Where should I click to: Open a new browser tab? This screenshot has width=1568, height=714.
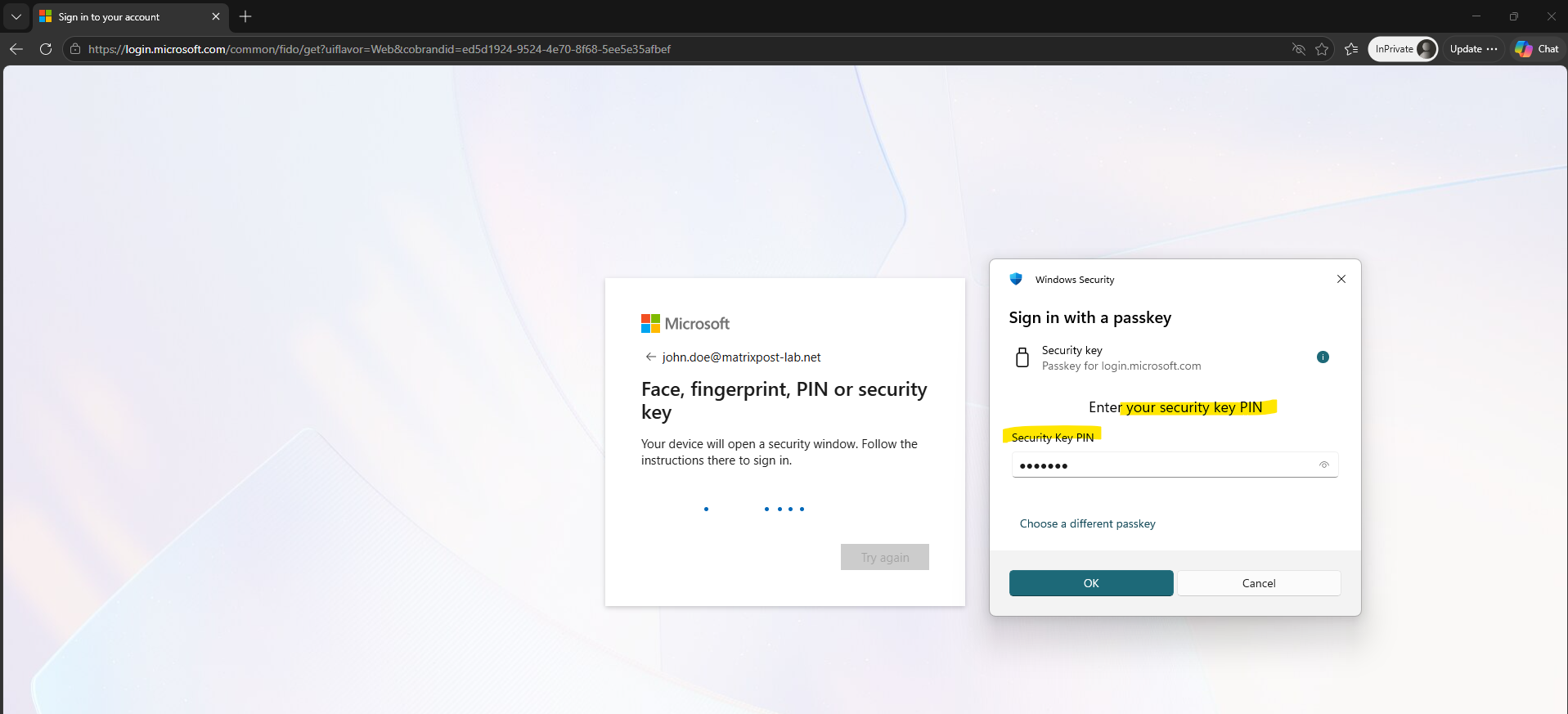pyautogui.click(x=245, y=16)
